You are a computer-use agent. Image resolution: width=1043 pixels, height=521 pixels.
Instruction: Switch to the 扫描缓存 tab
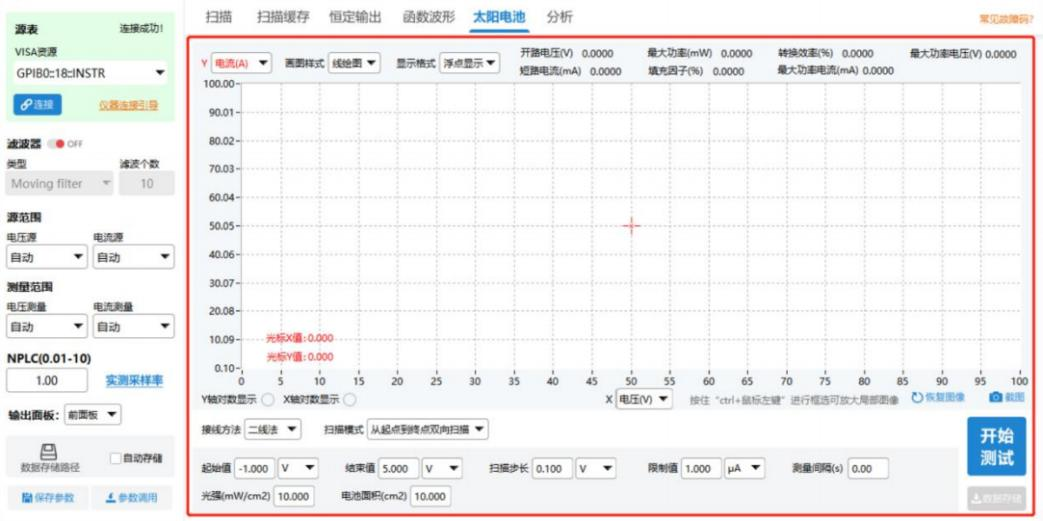click(x=283, y=17)
